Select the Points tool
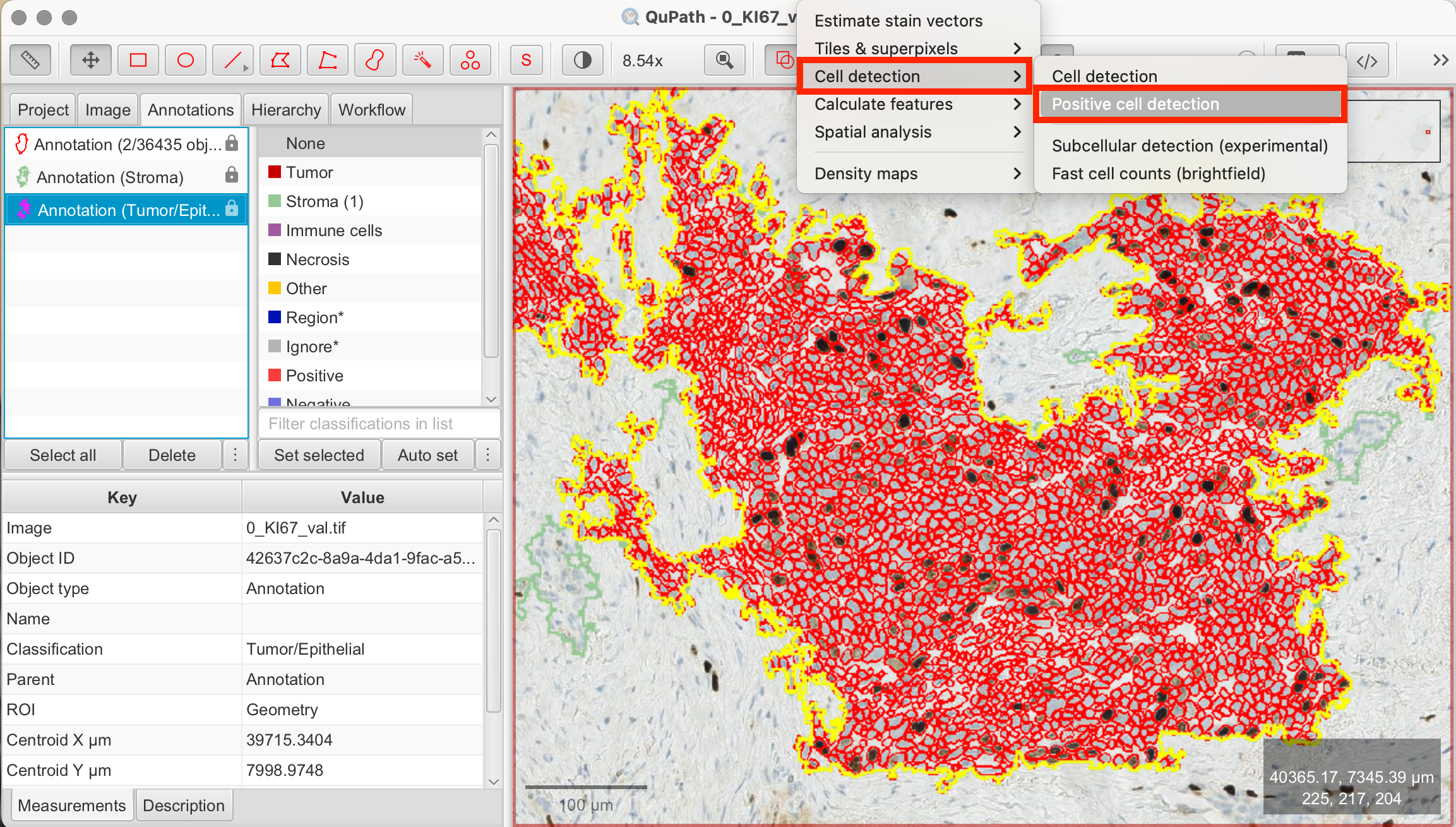Viewport: 1456px width, 827px height. point(470,61)
